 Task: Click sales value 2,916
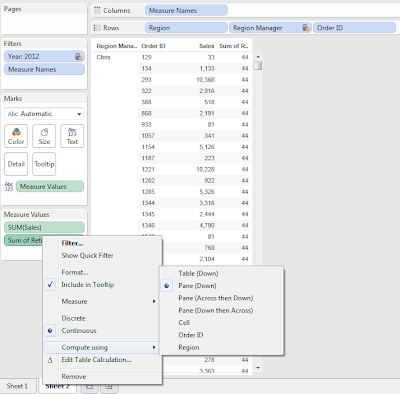[x=207, y=91]
